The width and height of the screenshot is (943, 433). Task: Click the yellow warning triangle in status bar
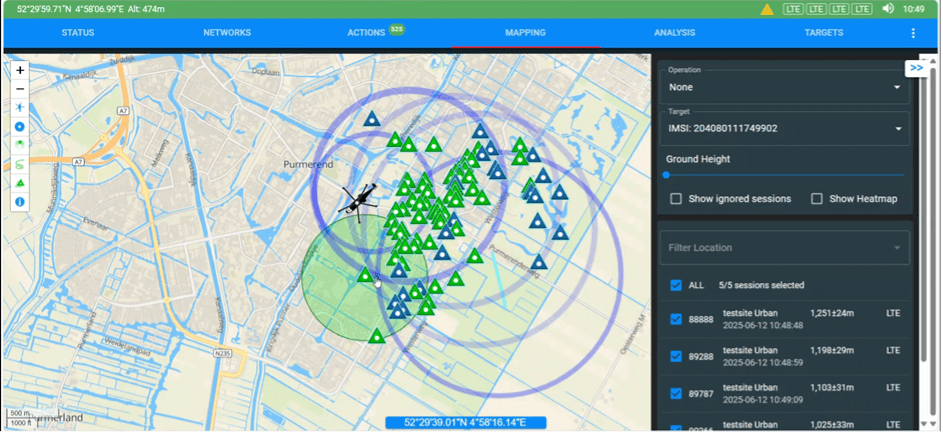[767, 9]
